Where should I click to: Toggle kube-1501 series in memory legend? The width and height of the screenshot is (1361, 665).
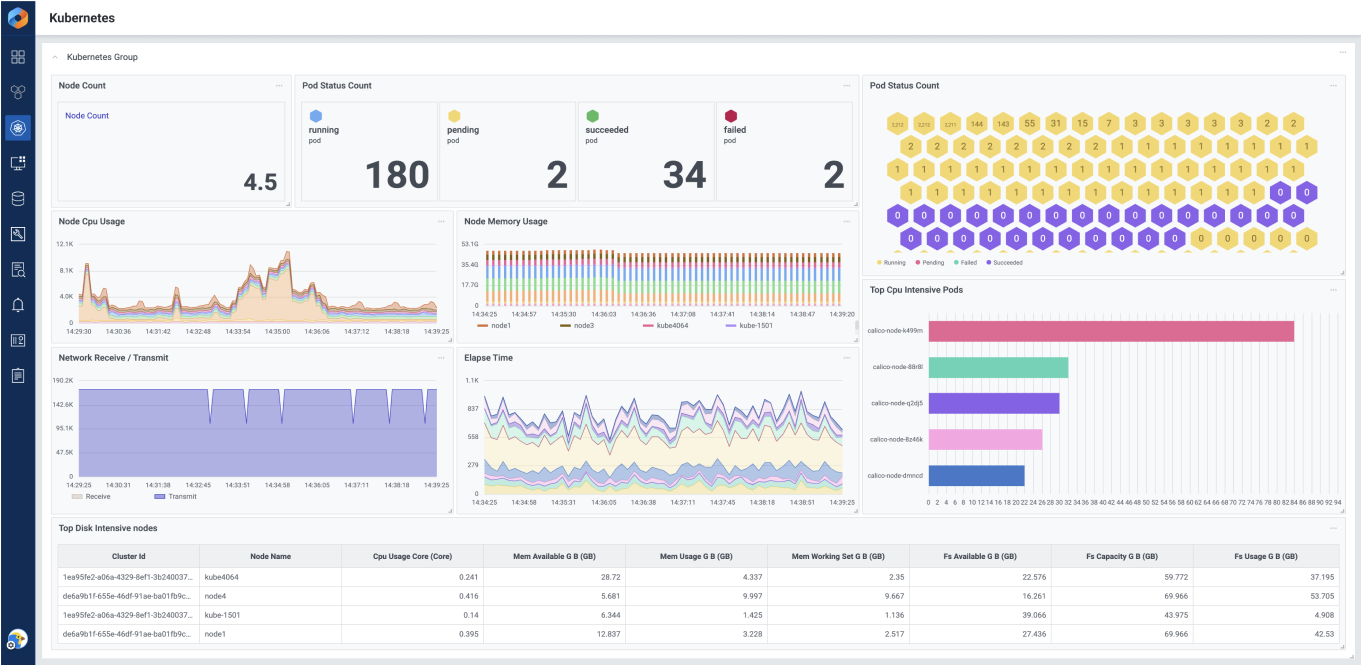(x=747, y=325)
